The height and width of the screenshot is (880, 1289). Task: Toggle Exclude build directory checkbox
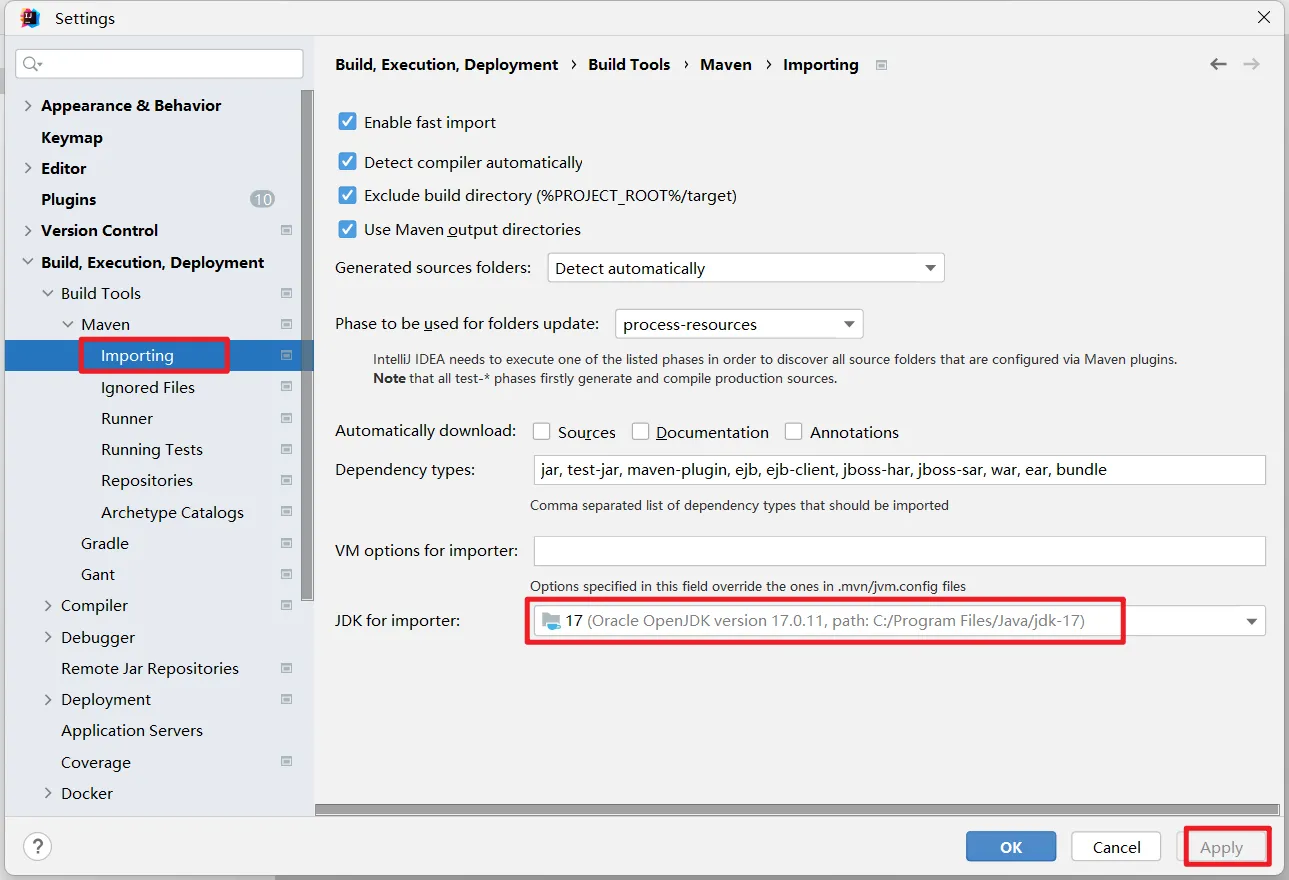coord(348,195)
